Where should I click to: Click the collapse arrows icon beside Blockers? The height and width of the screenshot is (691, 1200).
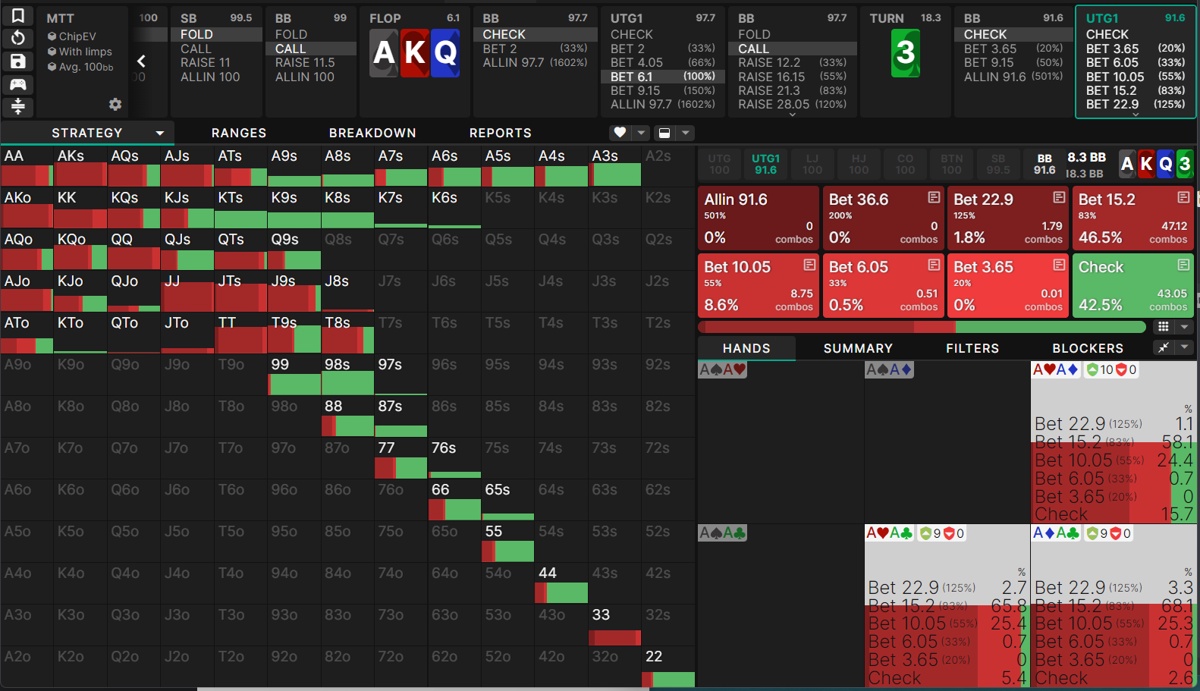[x=1162, y=348]
